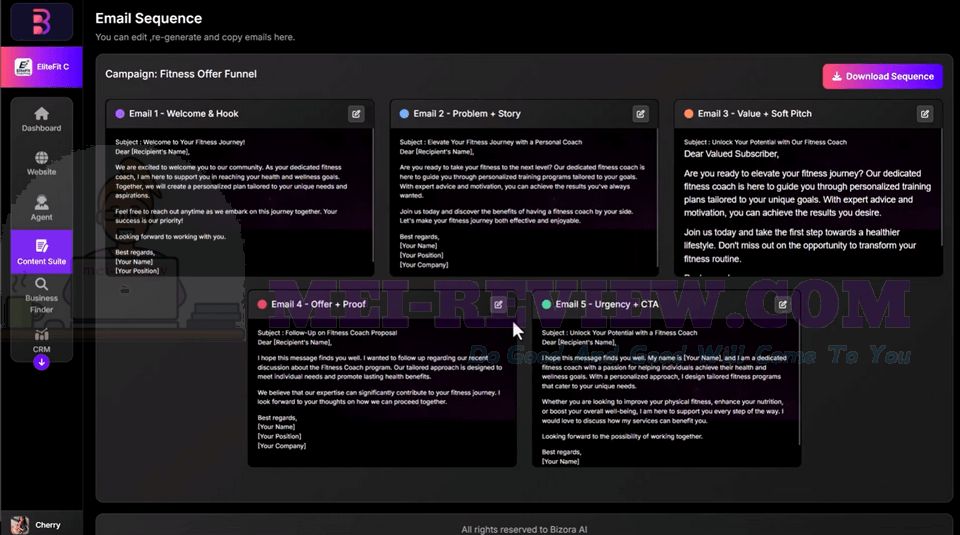
Task: Click the Email 5 - Urgency + CTA title
Action: pos(607,304)
